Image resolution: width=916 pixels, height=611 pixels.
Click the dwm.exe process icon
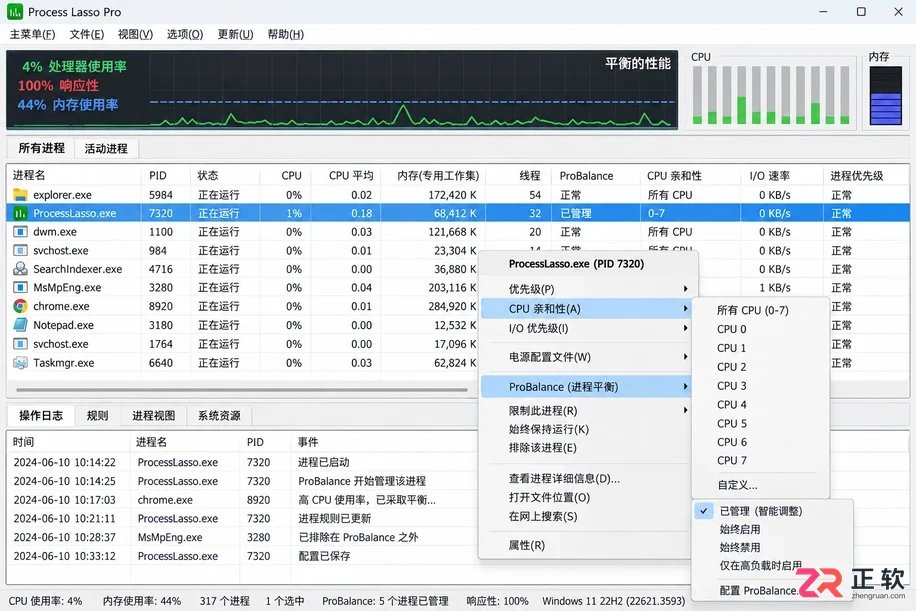[x=20, y=232]
